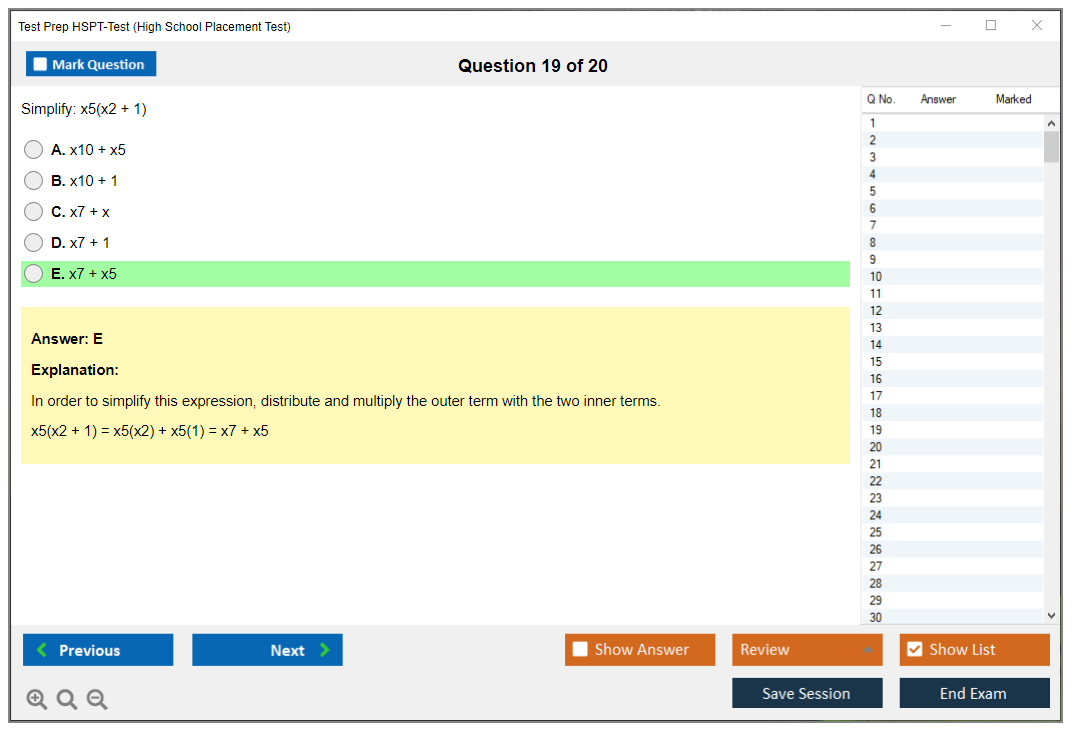Select highlighted answer E. x7 + x5
Screen dimensions: 1075x735
tap(34, 274)
